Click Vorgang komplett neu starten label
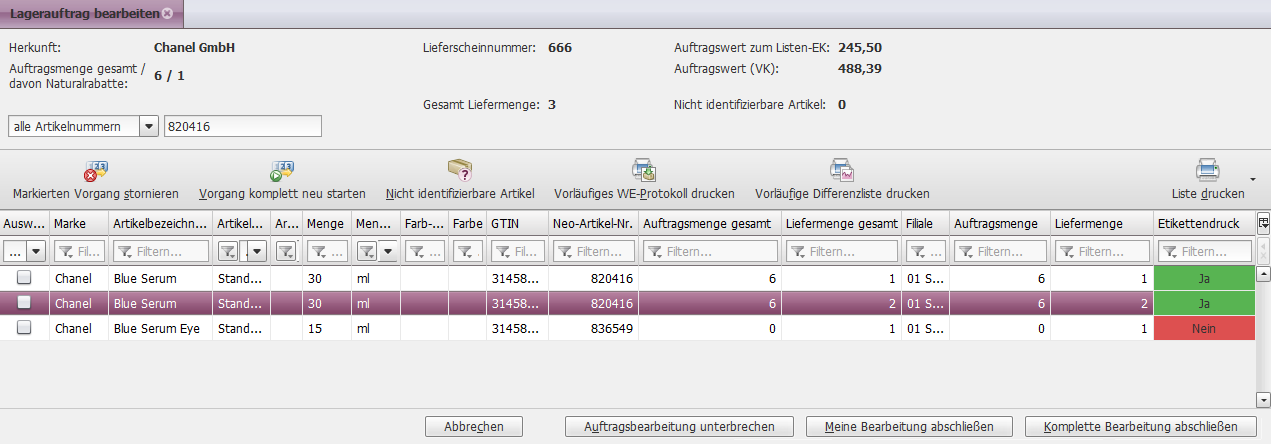The image size is (1271, 444). tap(282, 193)
